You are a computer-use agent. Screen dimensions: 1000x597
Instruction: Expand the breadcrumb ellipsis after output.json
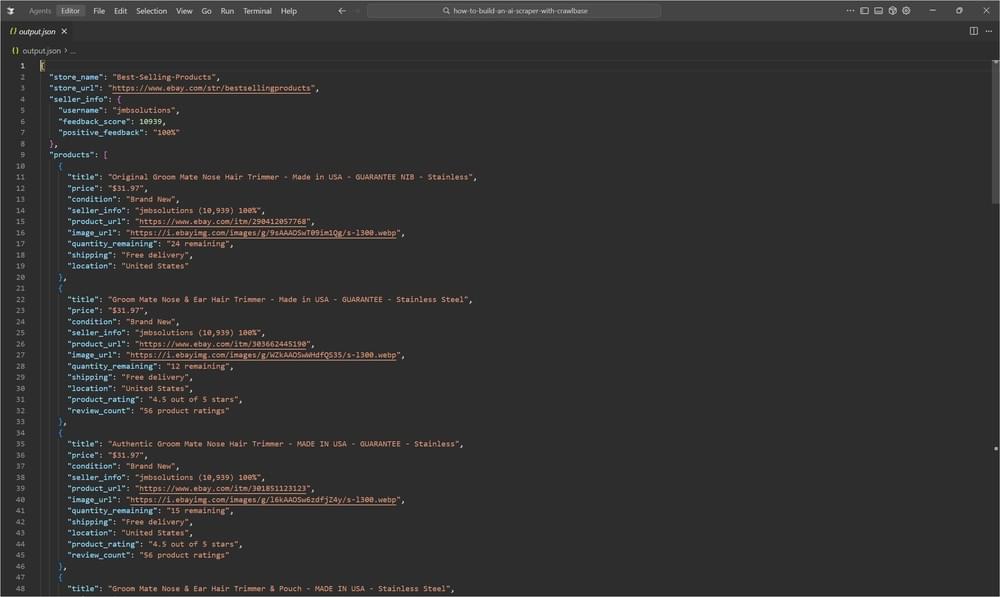pyautogui.click(x=72, y=49)
